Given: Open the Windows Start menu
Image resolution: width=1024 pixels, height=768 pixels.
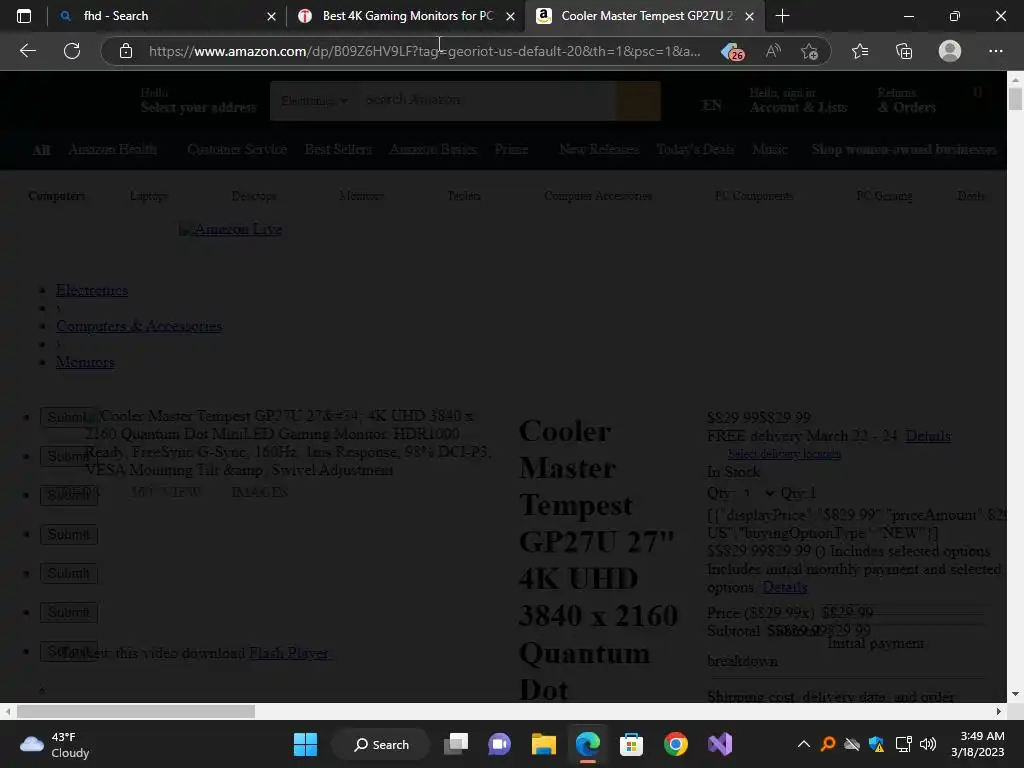Looking at the screenshot, I should (x=305, y=744).
